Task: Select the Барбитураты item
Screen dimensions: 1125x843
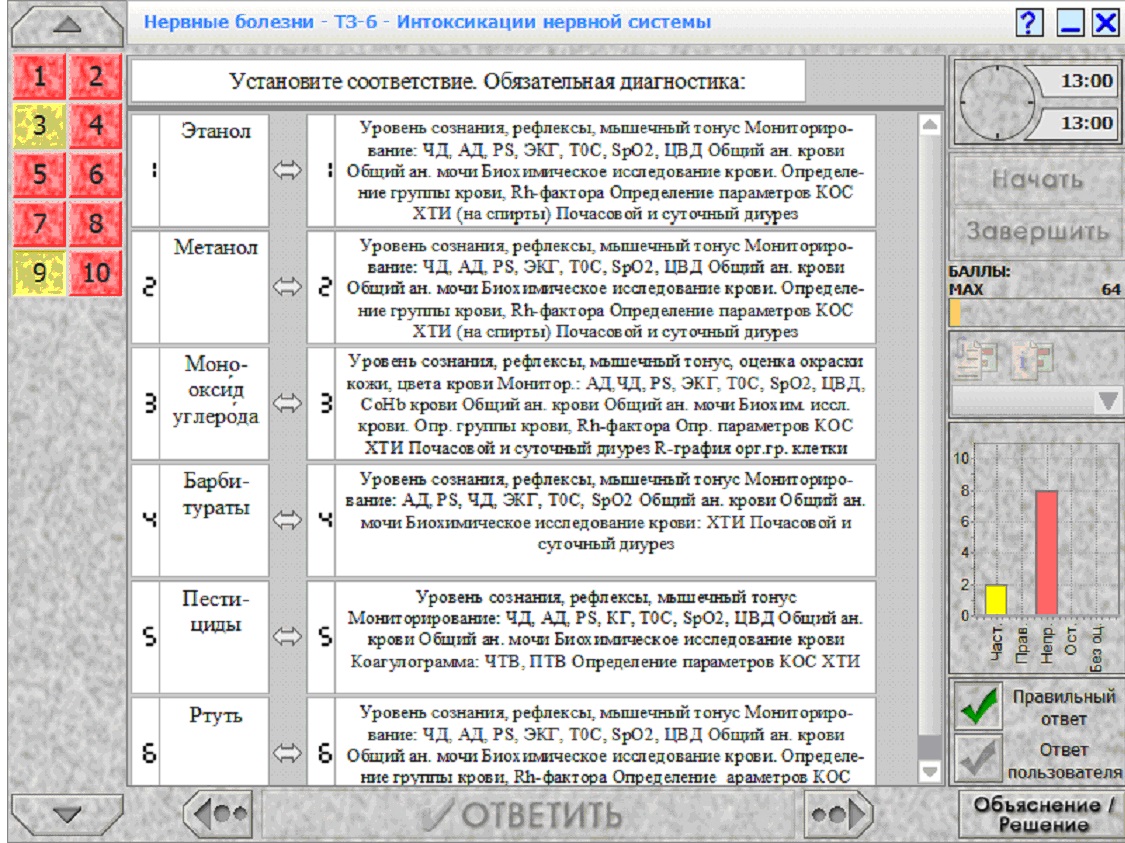Action: pyautogui.click(x=214, y=519)
